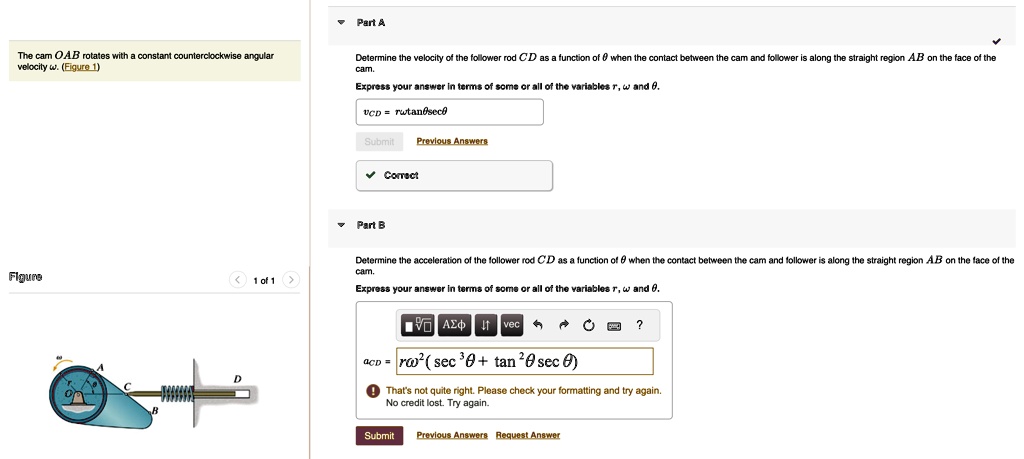Viewport: 1024px width, 459px height.
Task: Click the Request Answer link
Action: 528,435
